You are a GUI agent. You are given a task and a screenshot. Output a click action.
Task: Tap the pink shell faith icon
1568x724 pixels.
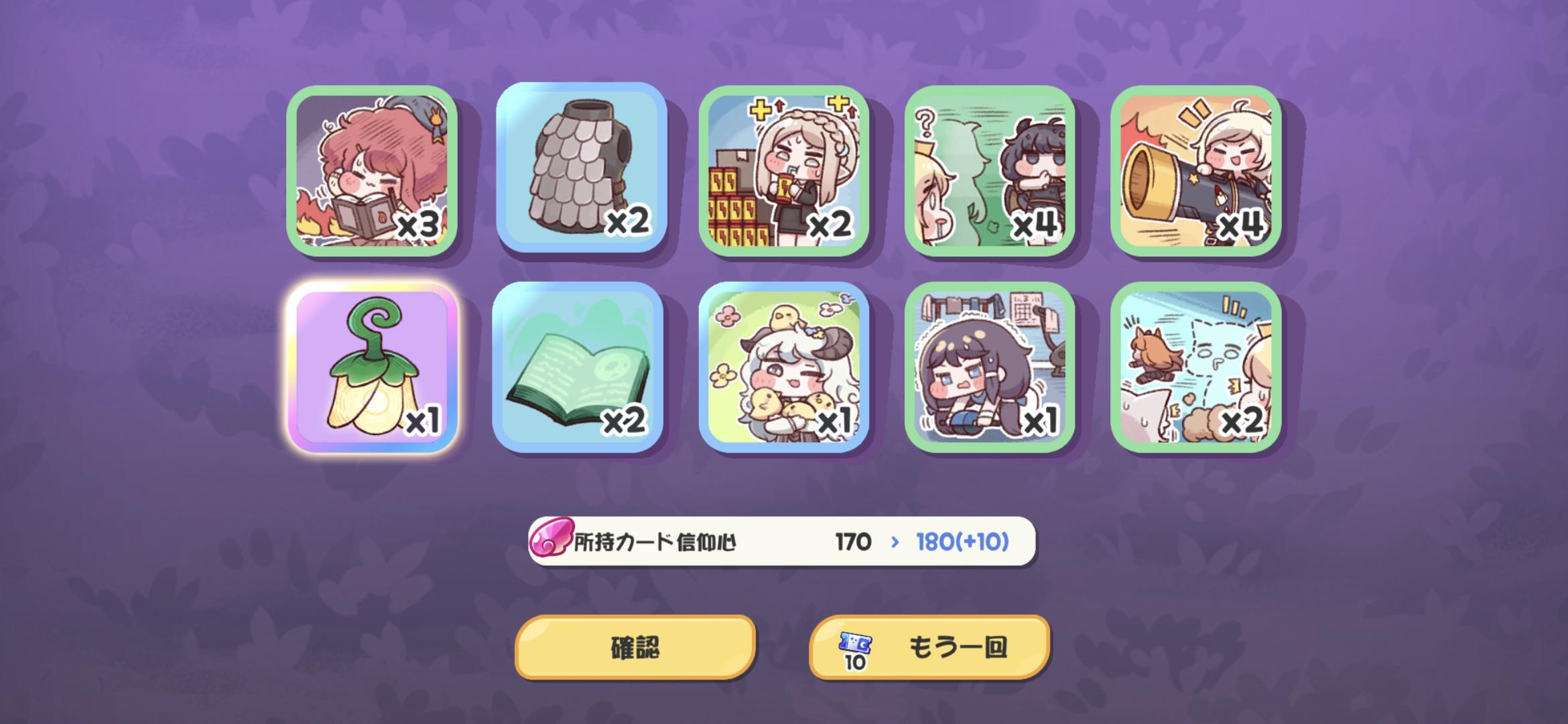[551, 538]
